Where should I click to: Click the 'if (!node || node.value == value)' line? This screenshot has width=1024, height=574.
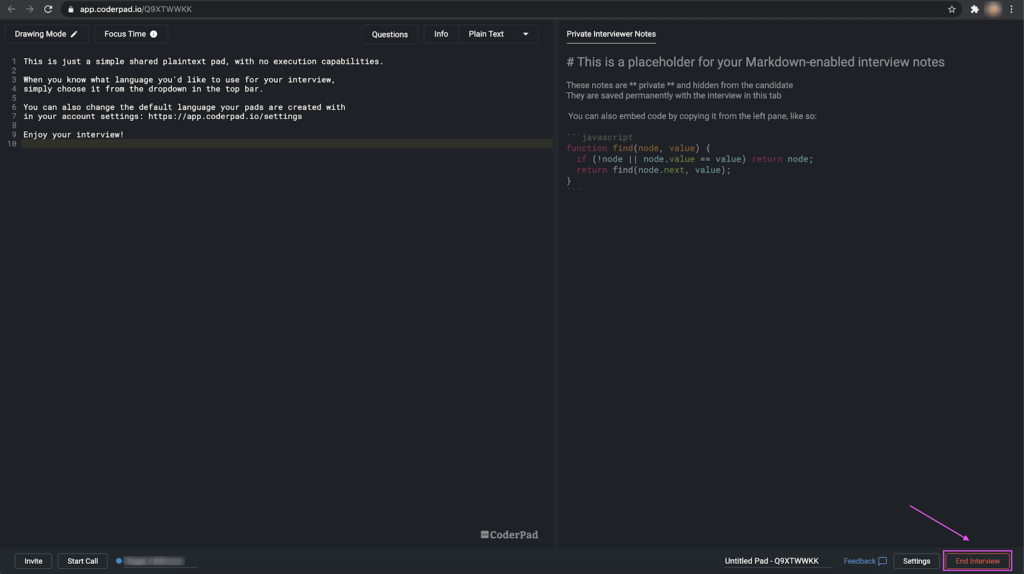(x=694, y=159)
